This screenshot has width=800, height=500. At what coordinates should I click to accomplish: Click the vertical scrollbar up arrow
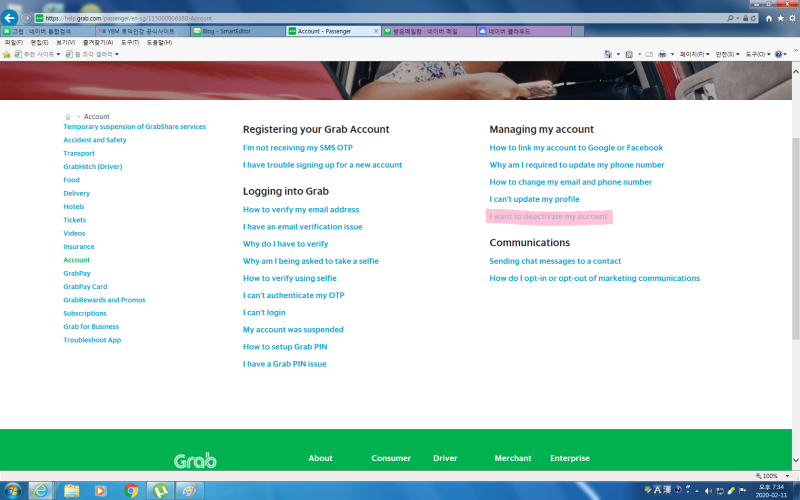point(795,72)
